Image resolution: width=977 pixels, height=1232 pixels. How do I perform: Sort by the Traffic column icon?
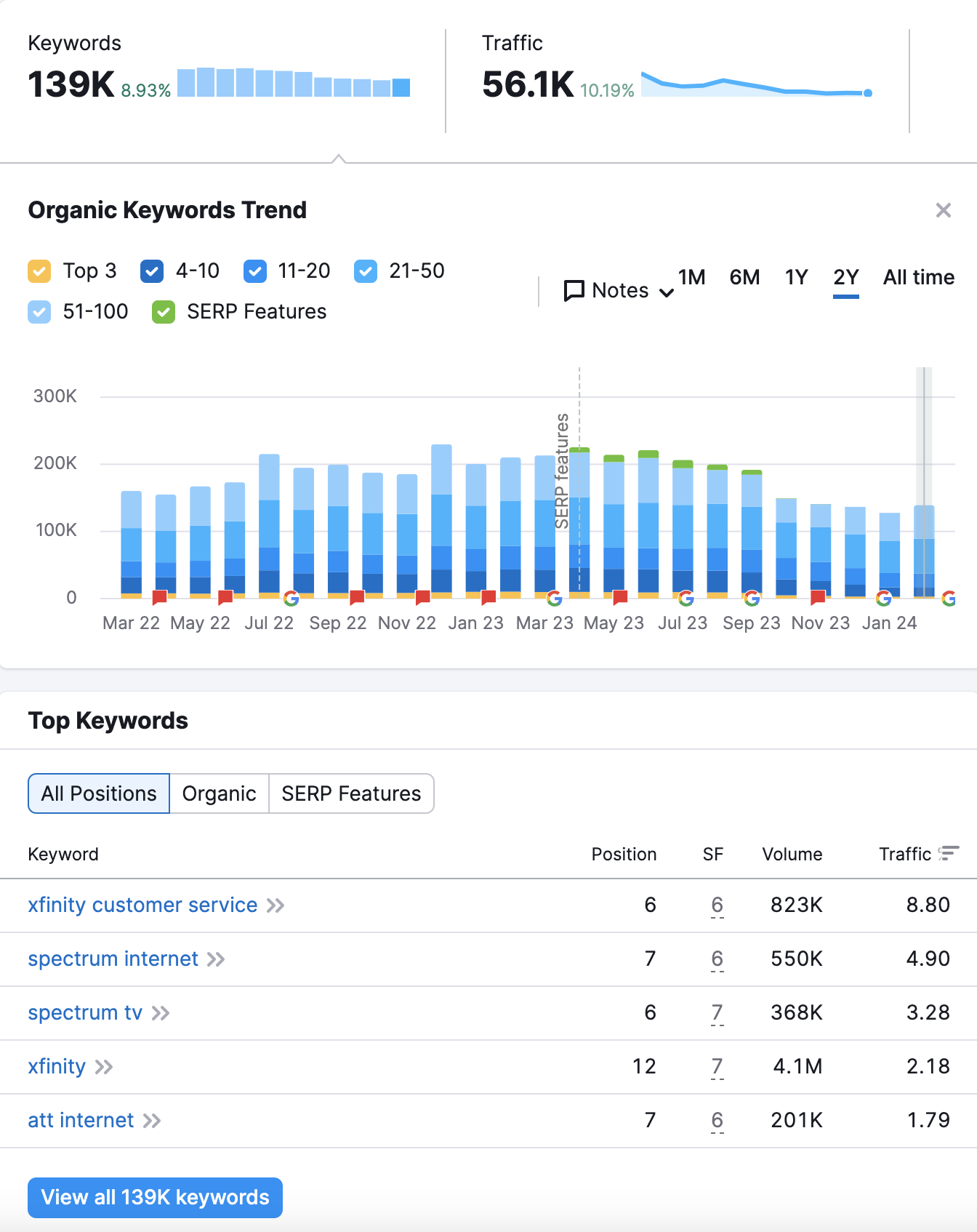[x=949, y=853]
